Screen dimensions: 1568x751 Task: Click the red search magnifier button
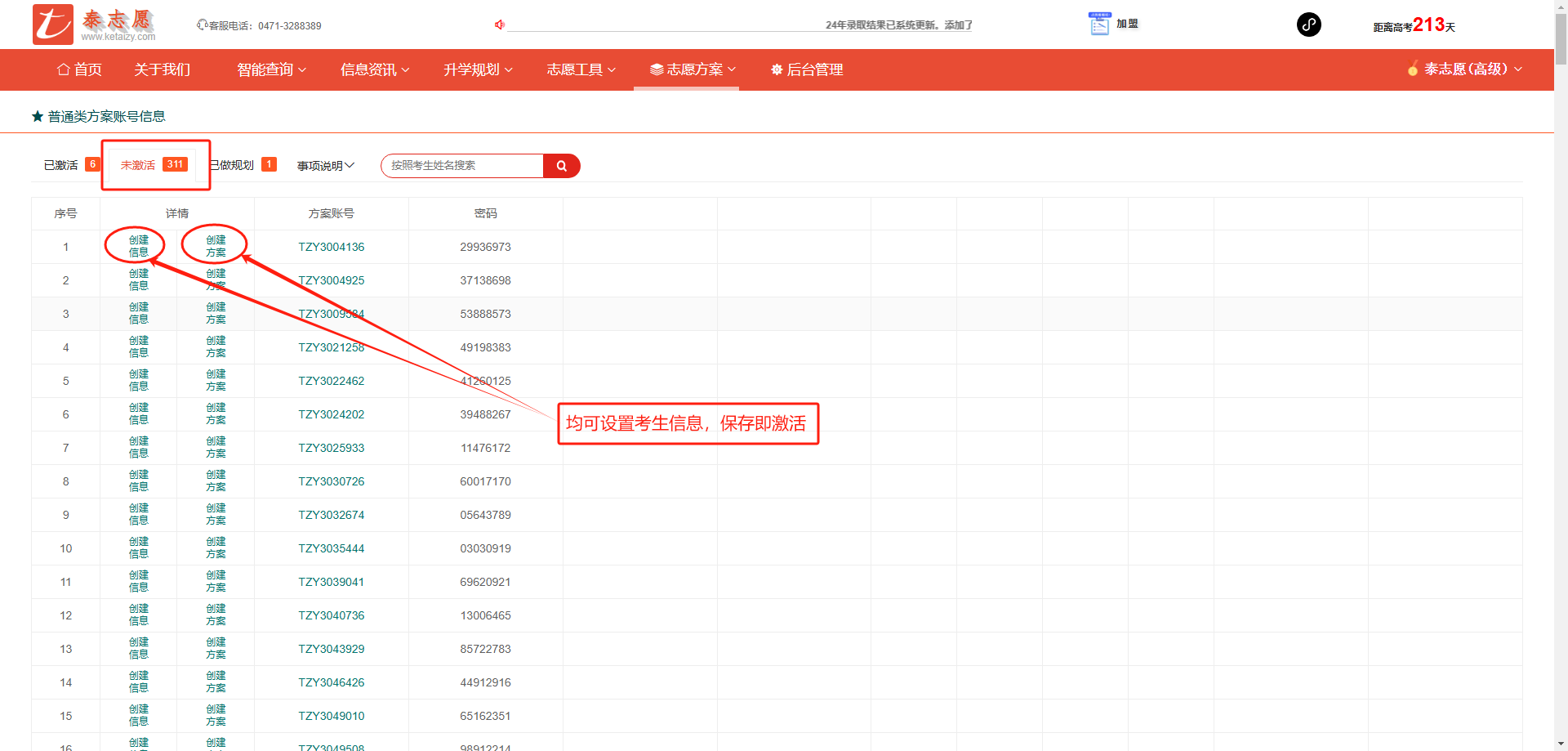coord(561,166)
